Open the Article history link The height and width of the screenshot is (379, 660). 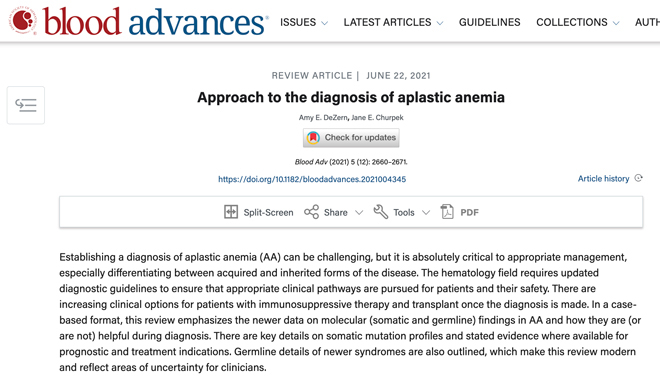(x=603, y=179)
